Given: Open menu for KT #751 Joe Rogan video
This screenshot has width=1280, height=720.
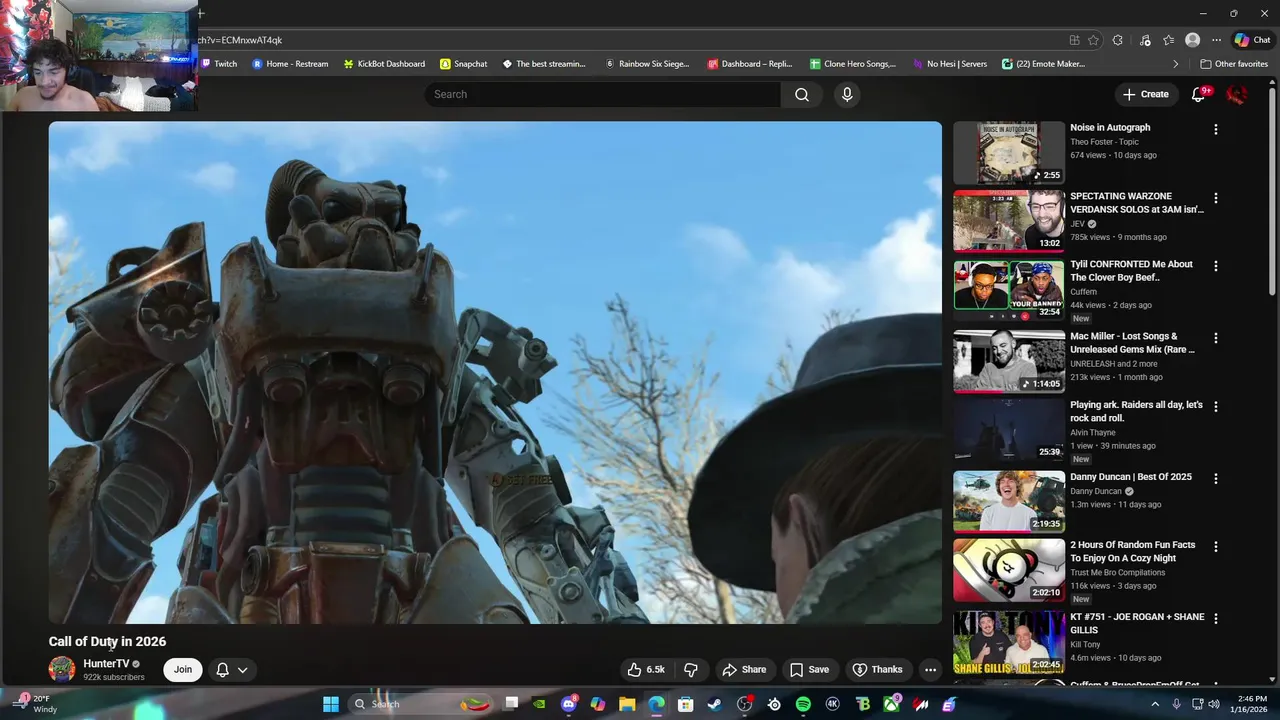Looking at the screenshot, I should (1216, 619).
